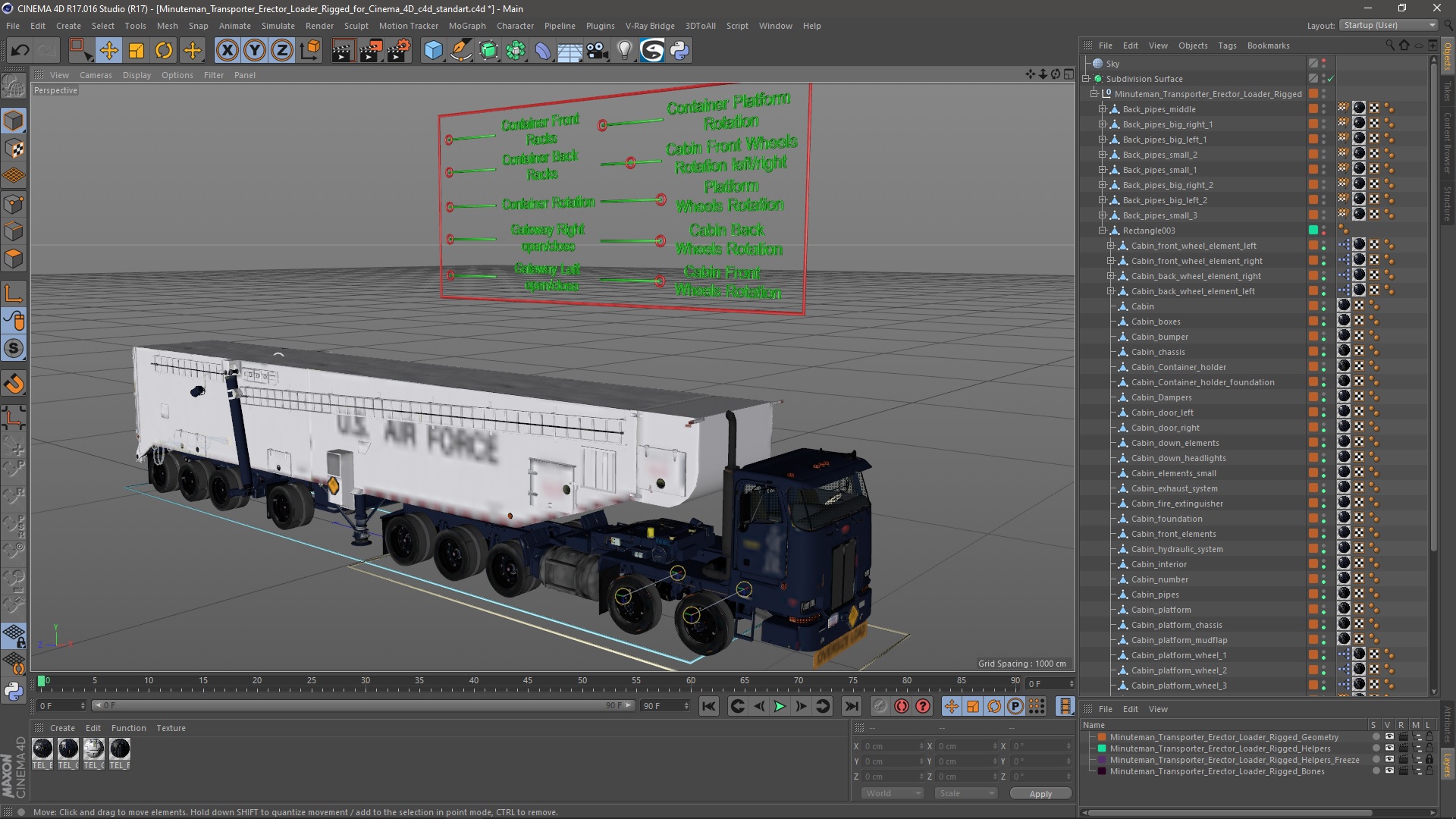This screenshot has height=819, width=1456.
Task: Open the Scale mode dropdown
Action: coord(965,793)
